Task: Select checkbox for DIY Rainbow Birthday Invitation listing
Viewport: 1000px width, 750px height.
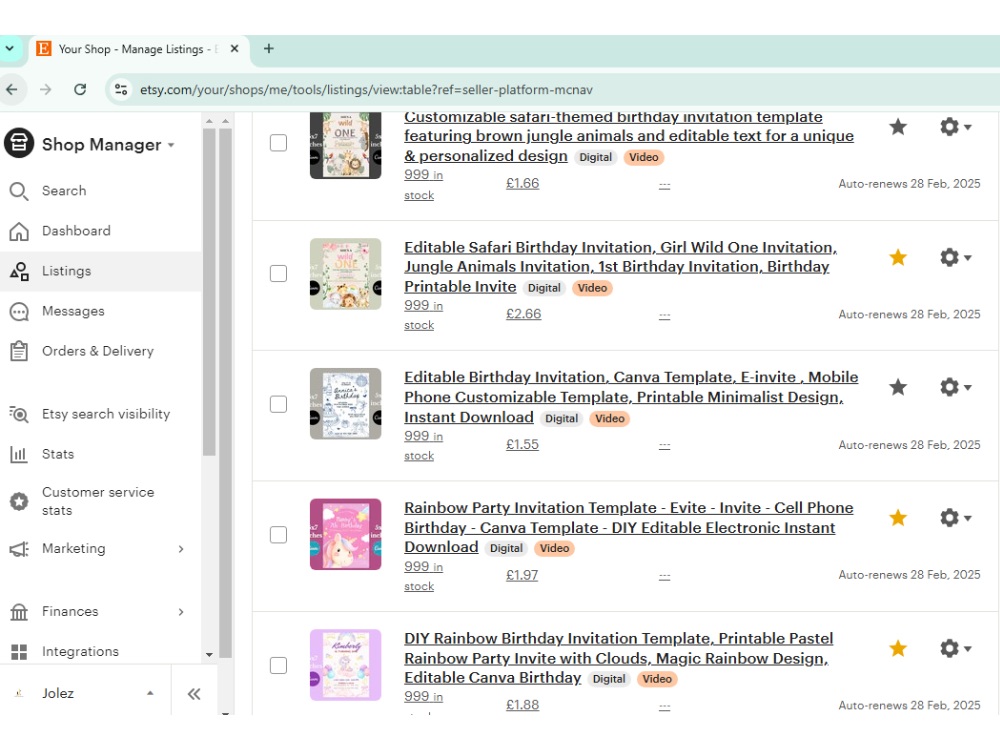Action: click(278, 665)
